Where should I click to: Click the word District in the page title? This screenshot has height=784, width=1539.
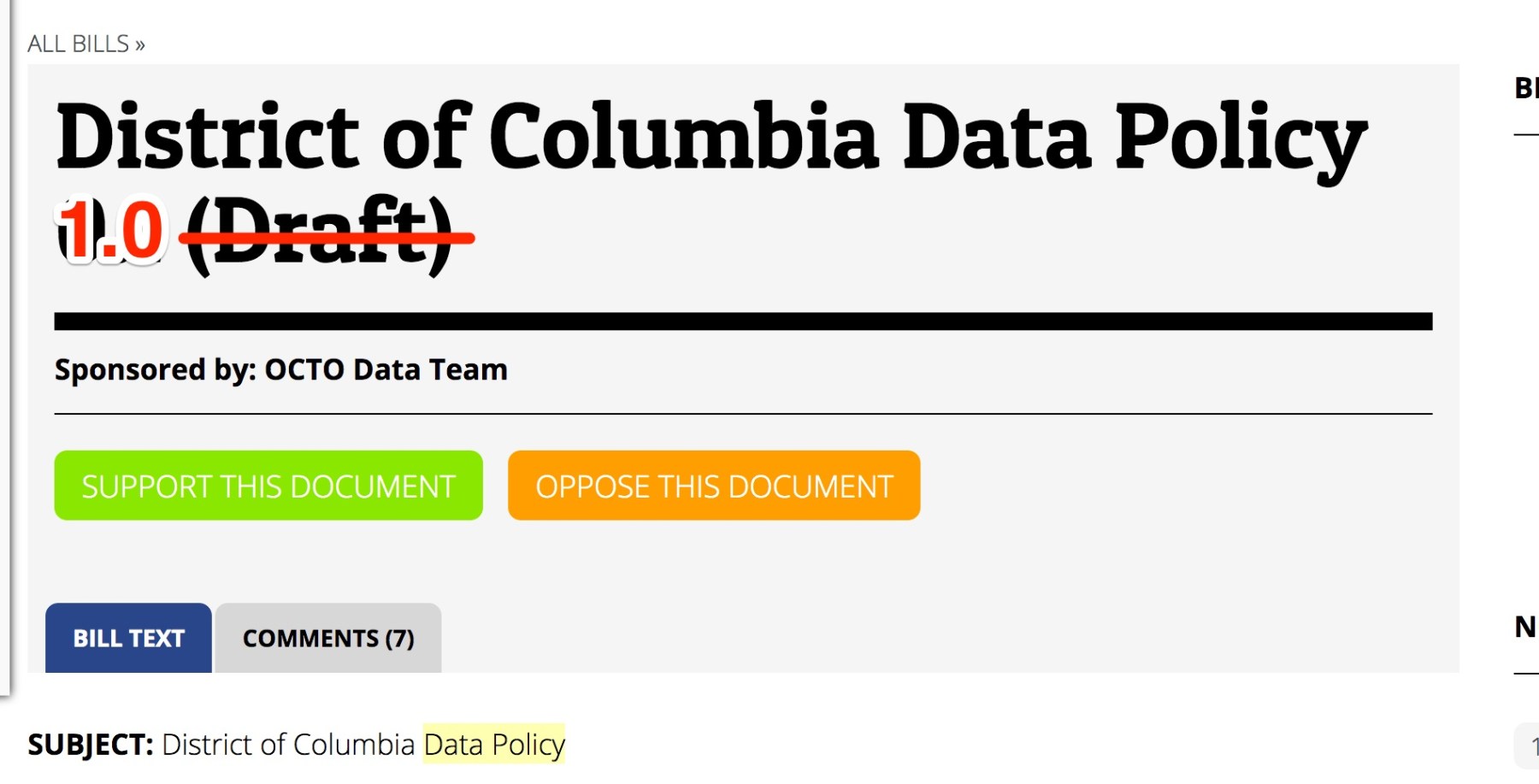point(207,137)
